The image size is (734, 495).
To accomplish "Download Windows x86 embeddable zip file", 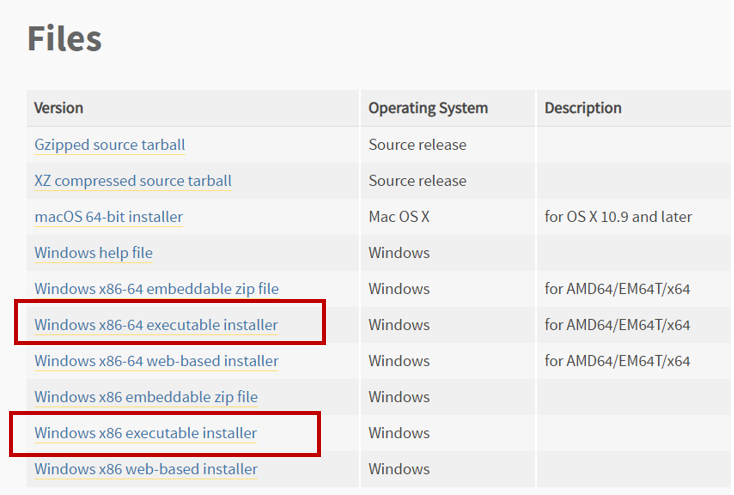I will (146, 397).
